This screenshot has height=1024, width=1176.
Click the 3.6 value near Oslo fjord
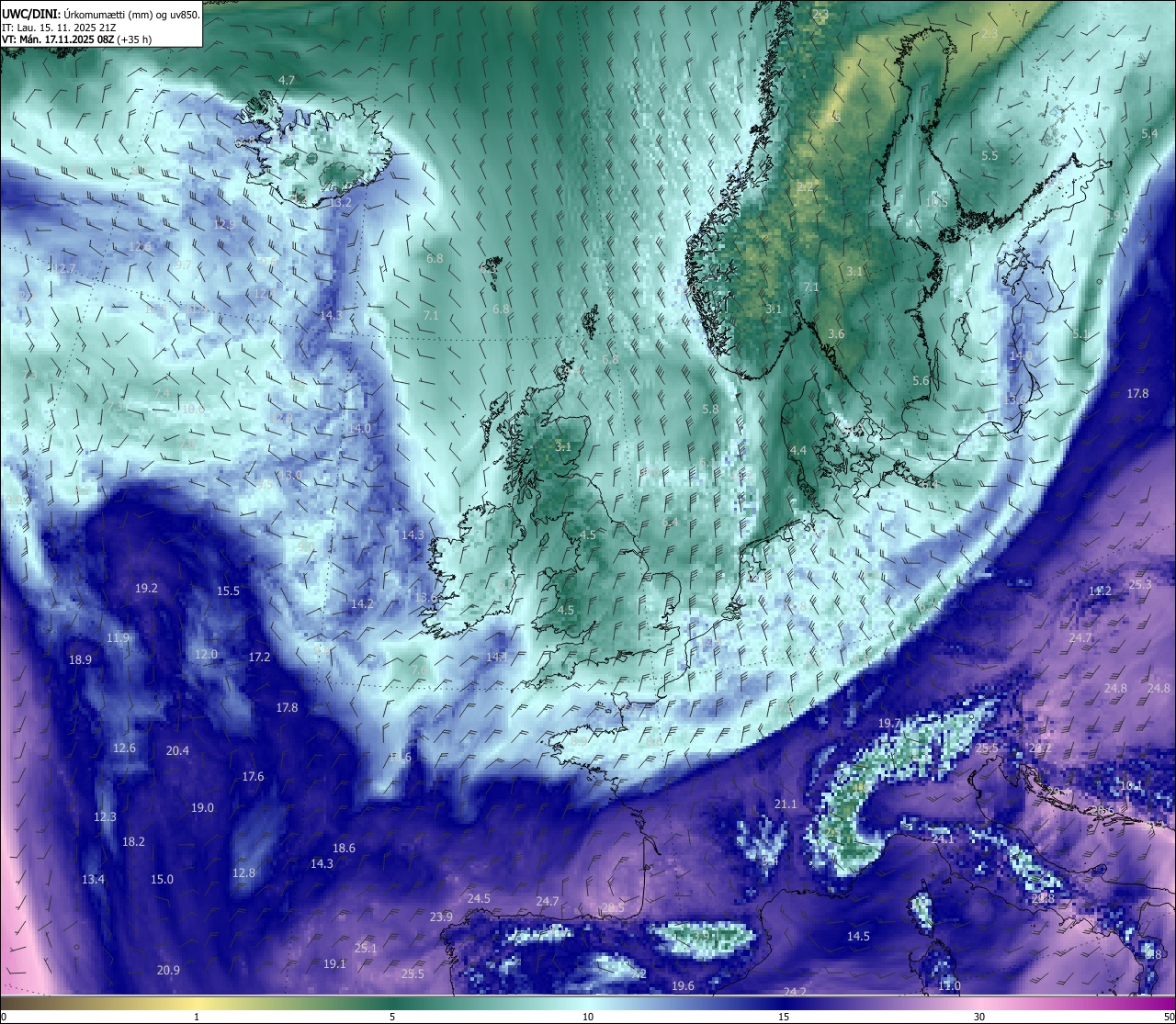point(835,334)
